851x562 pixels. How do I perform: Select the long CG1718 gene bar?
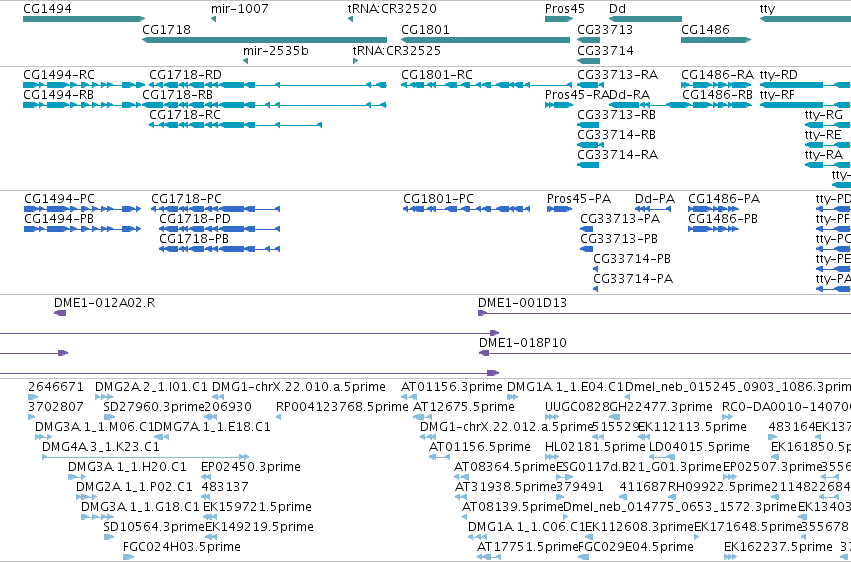point(264,40)
